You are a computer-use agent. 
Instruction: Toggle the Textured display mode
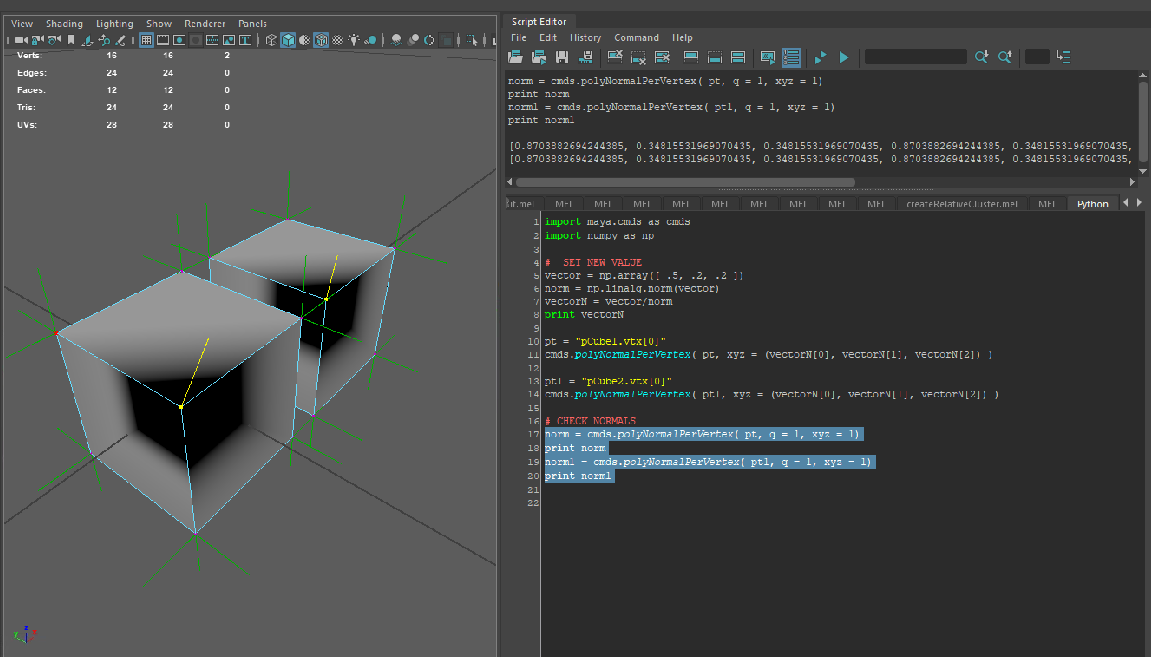321,41
